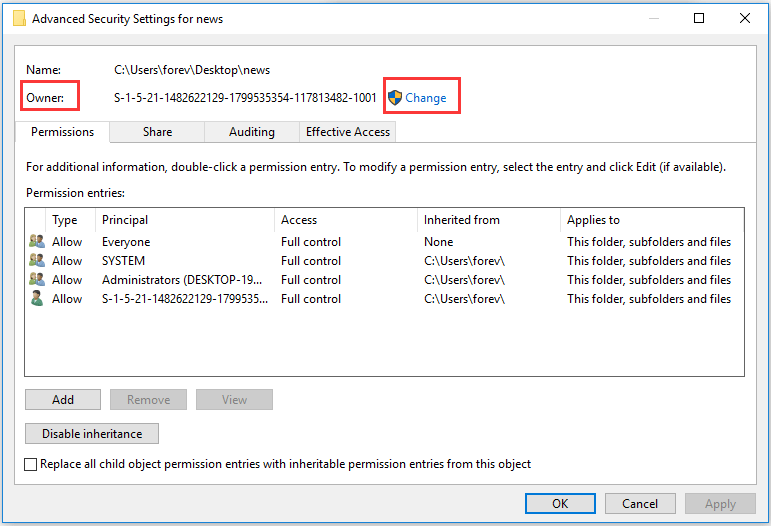Viewport: 771px width, 526px height.
Task: Switch to the Share tab
Action: 157,132
